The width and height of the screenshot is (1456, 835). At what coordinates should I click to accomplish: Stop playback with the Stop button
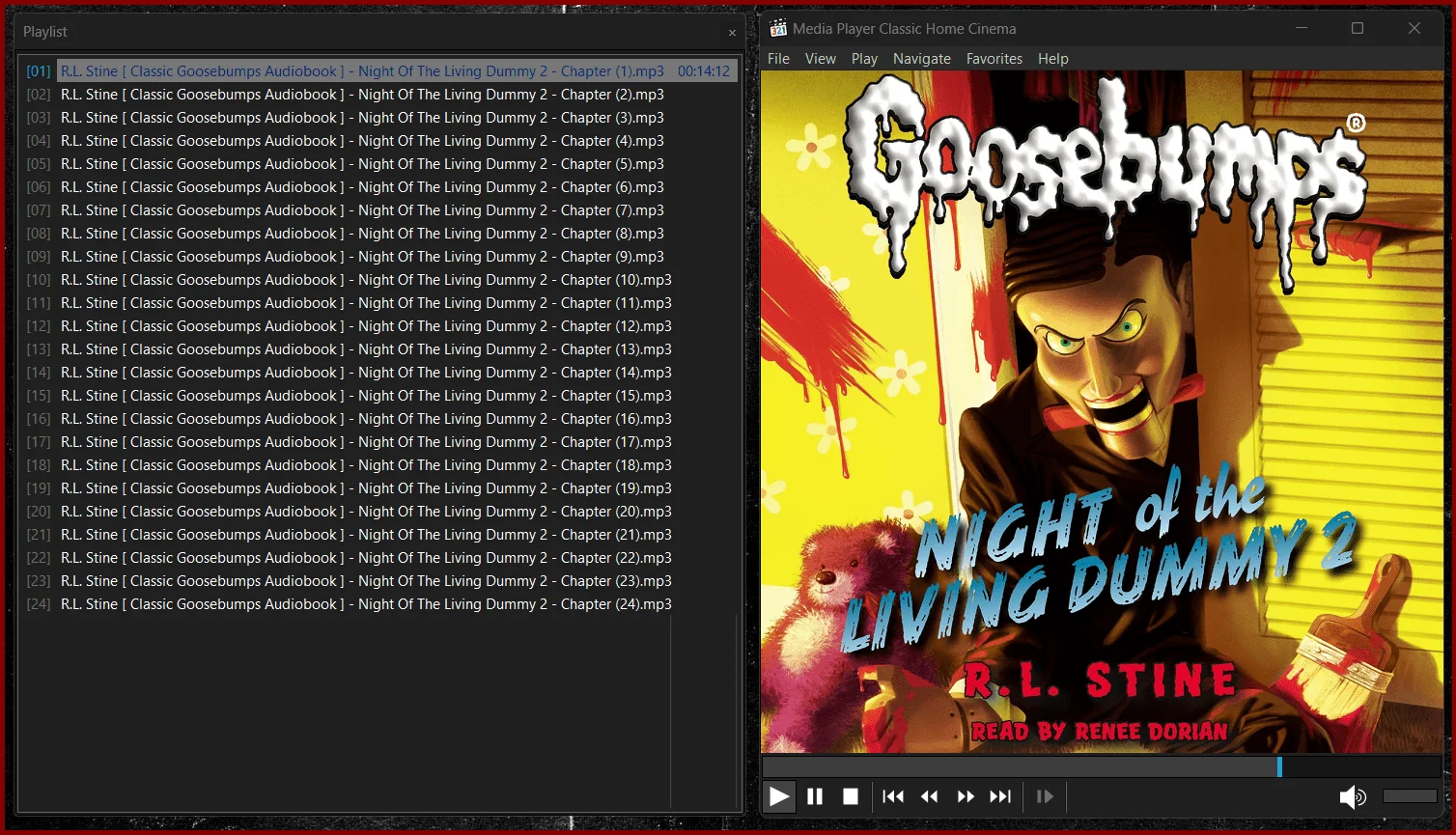(851, 796)
